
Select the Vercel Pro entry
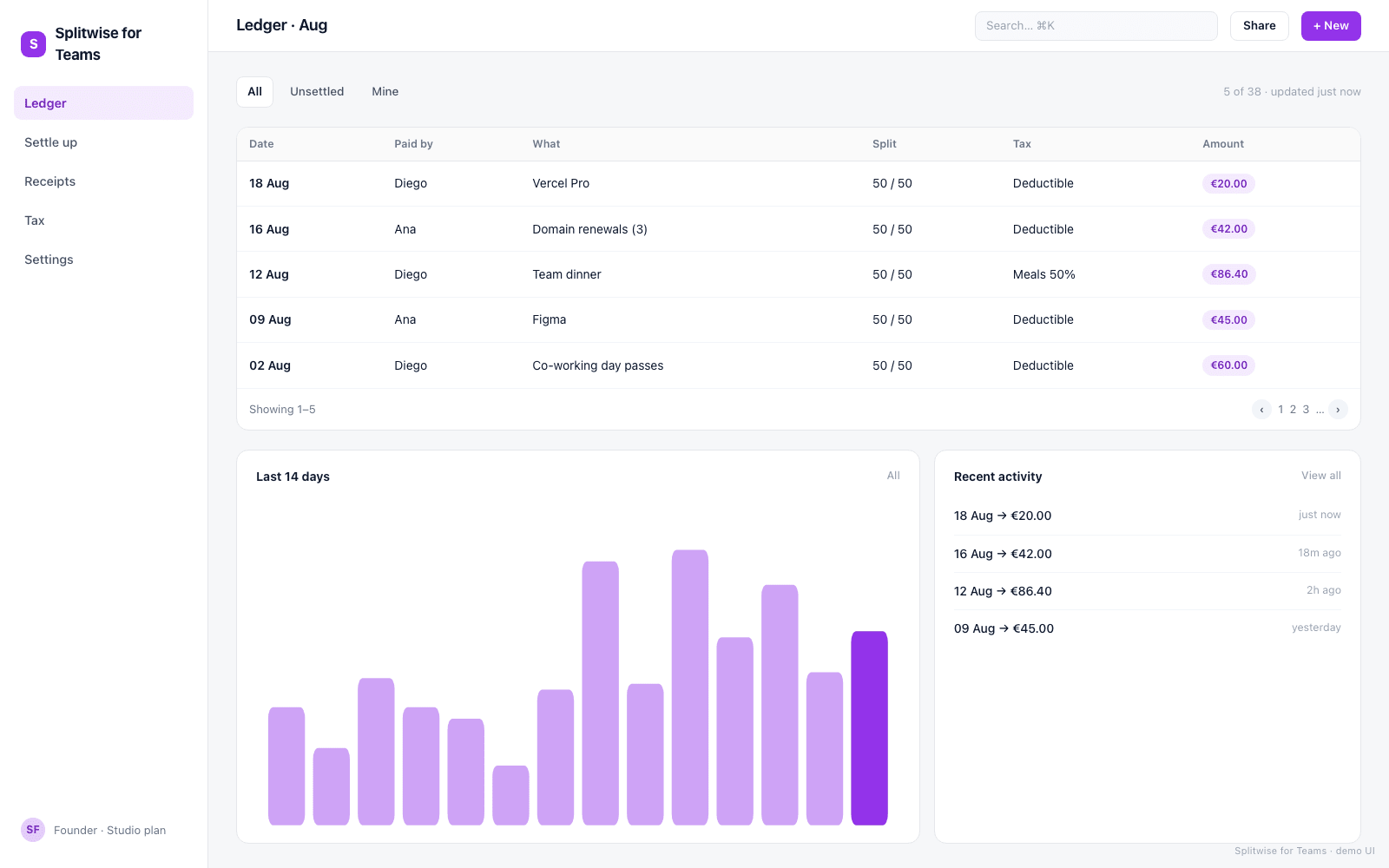click(798, 184)
